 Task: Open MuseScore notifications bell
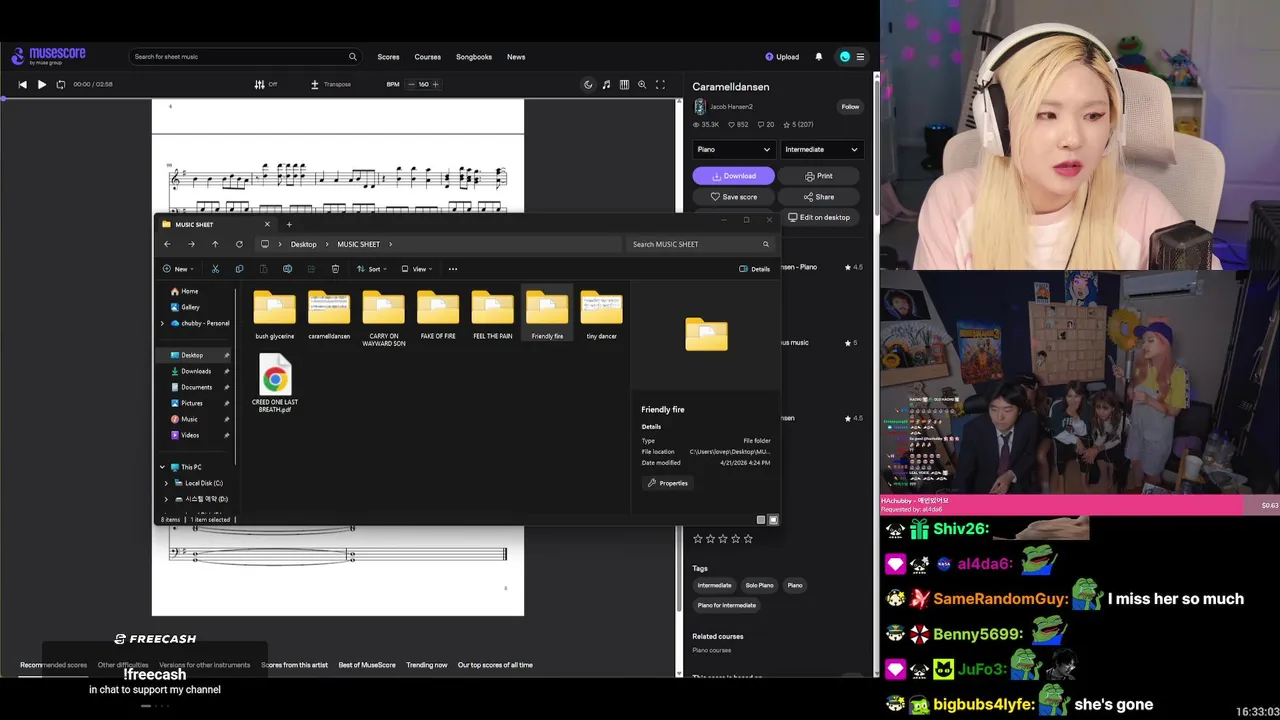819,57
